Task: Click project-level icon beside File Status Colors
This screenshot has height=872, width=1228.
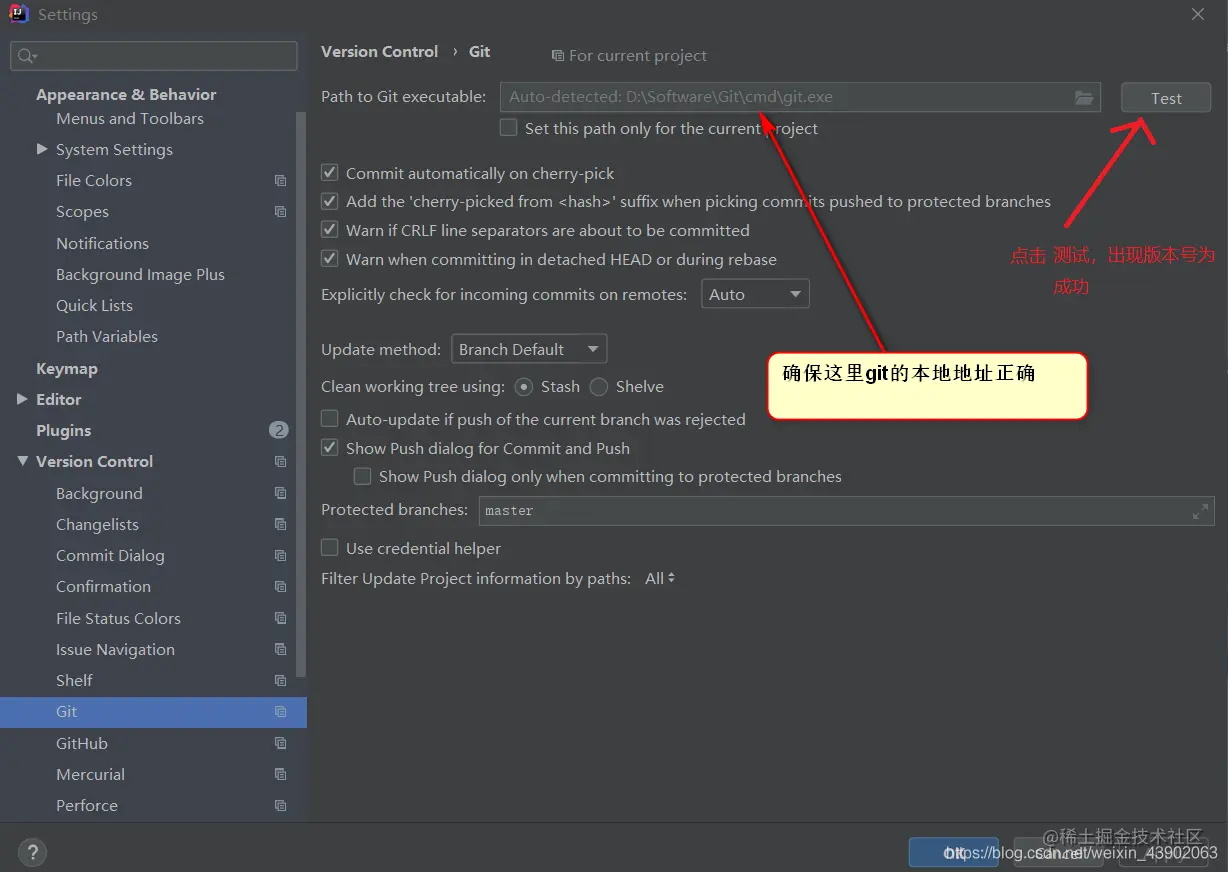Action: click(280, 619)
